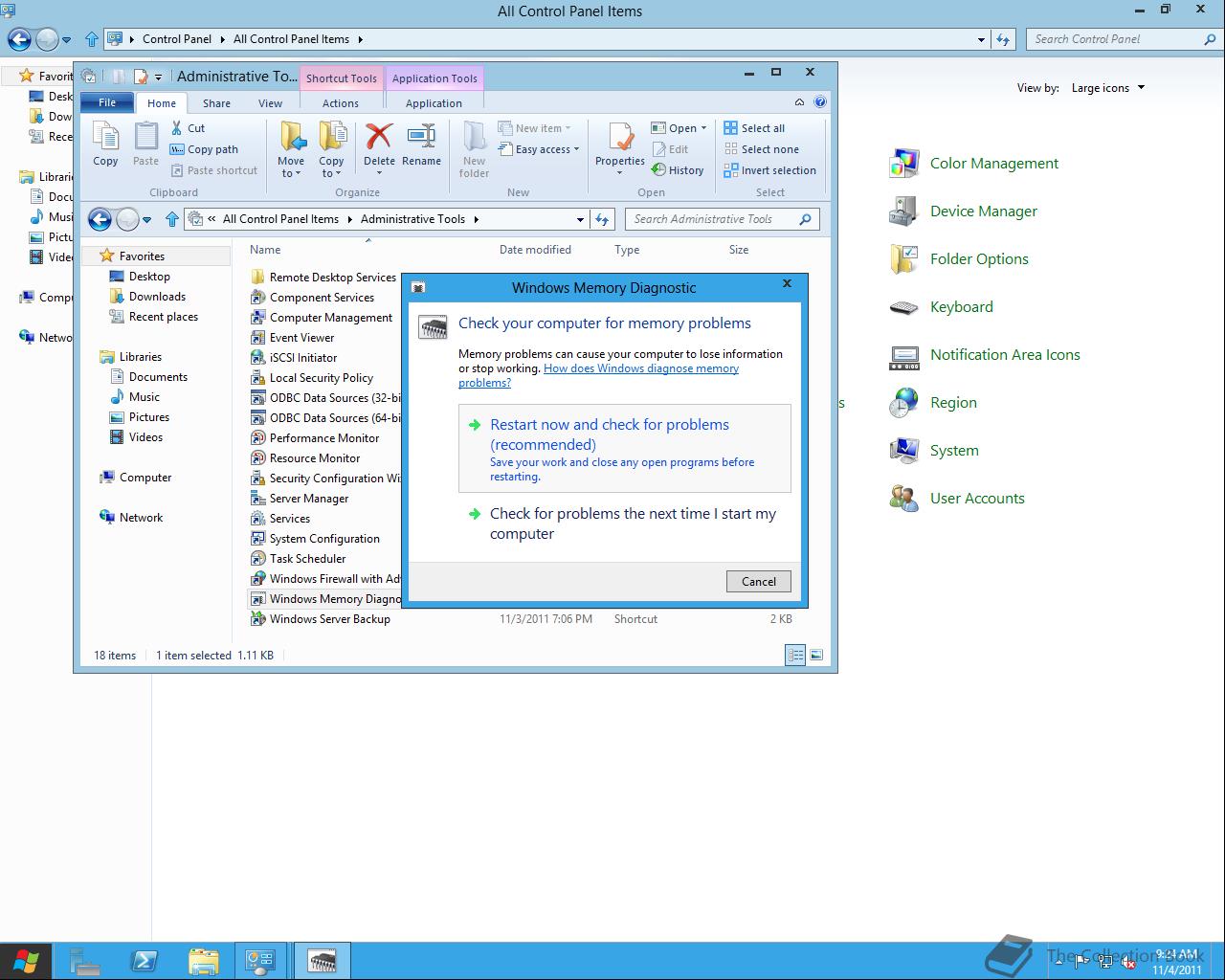Click the Copy icon in ribbon Clipboard group

[105, 145]
